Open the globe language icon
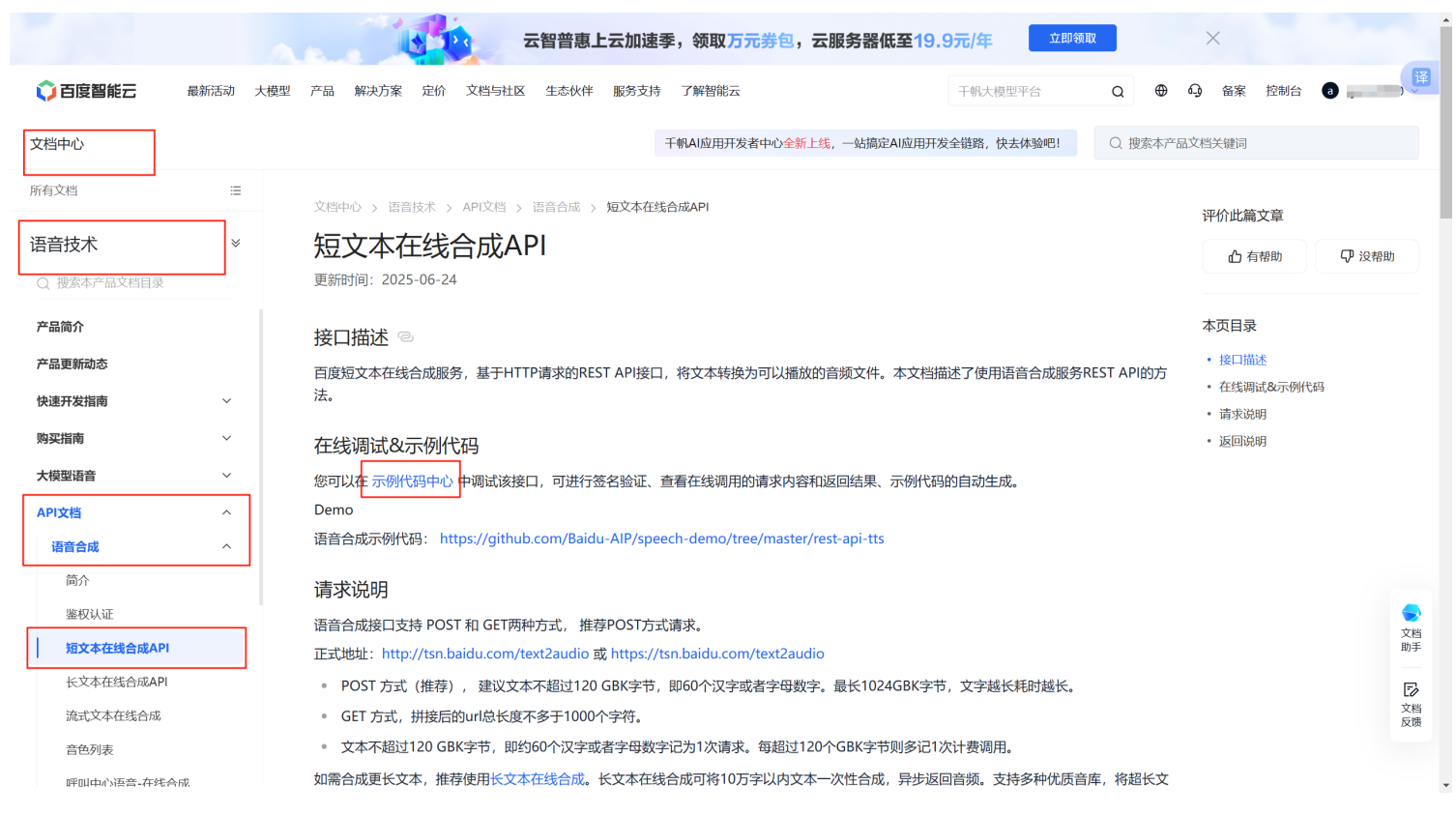This screenshot has height=815, width=1456. (x=1161, y=91)
